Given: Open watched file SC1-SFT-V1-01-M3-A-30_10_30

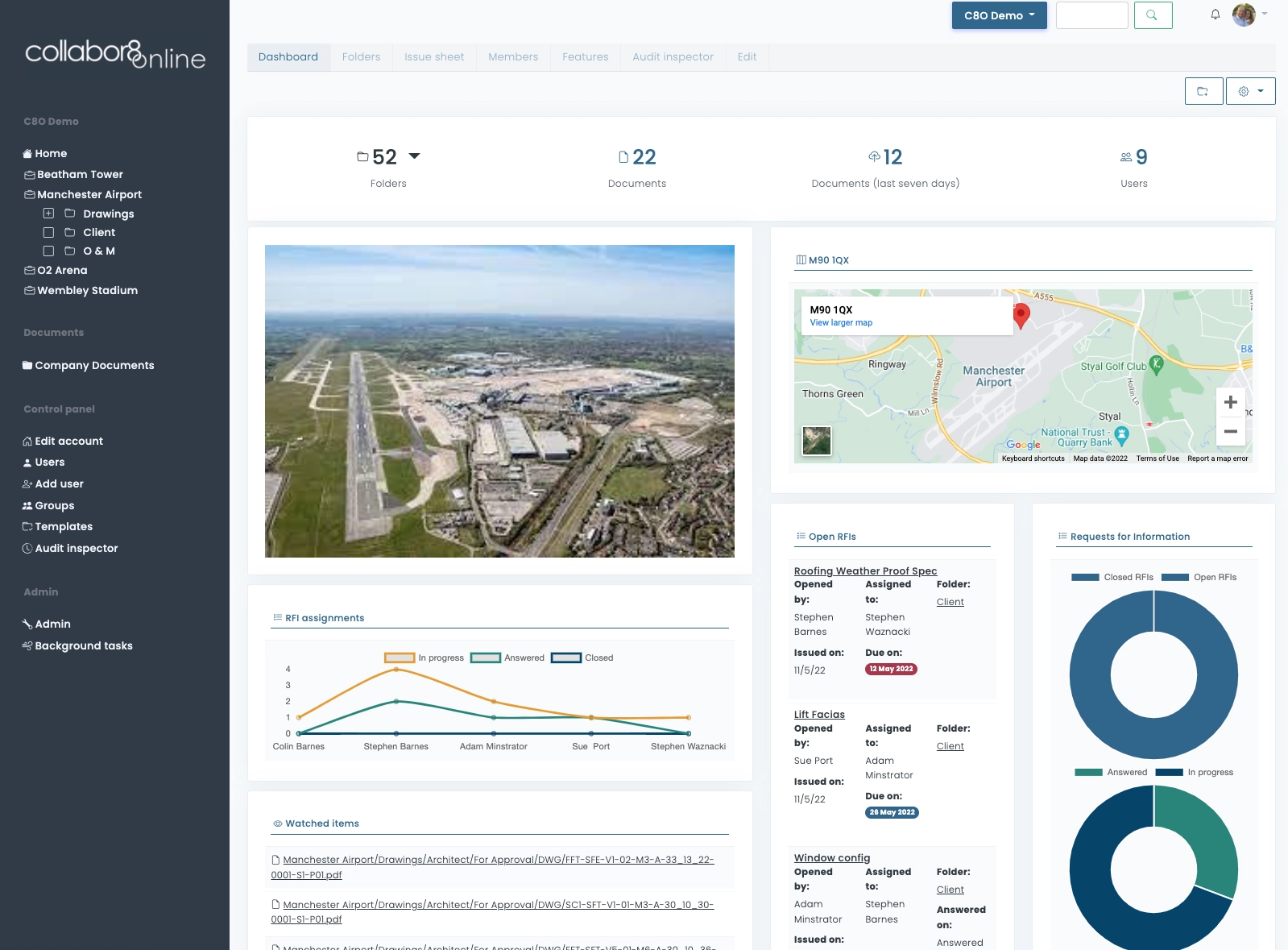Looking at the screenshot, I should (x=492, y=912).
